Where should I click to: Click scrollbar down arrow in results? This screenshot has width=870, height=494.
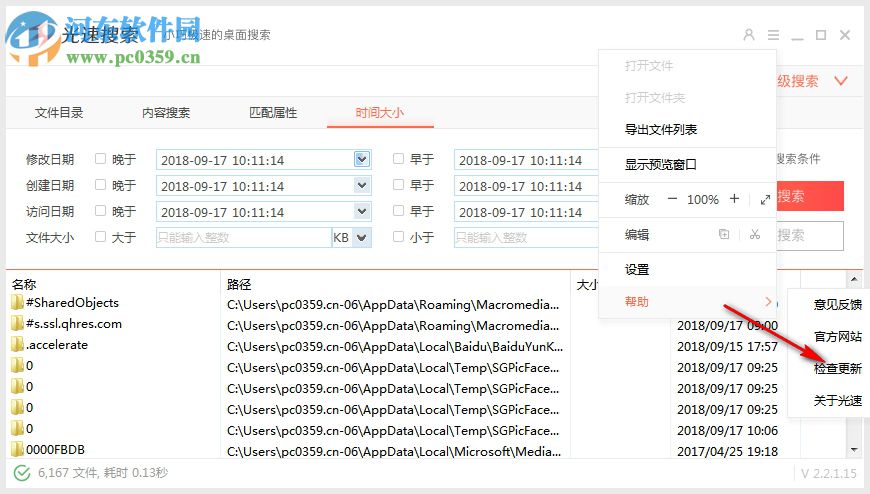[x=853, y=450]
